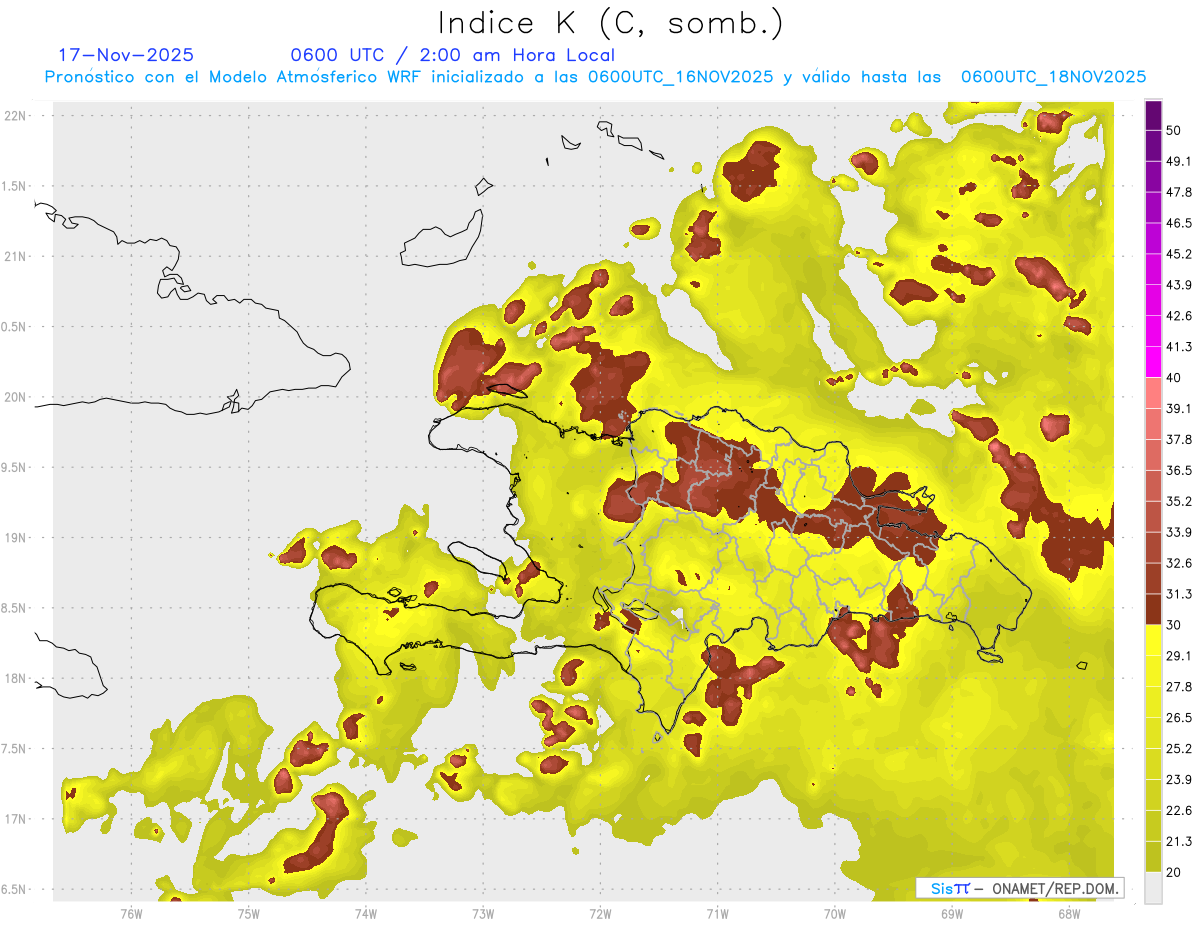
Task: Click the "46.5" colorbar label
Action: tap(1179, 223)
